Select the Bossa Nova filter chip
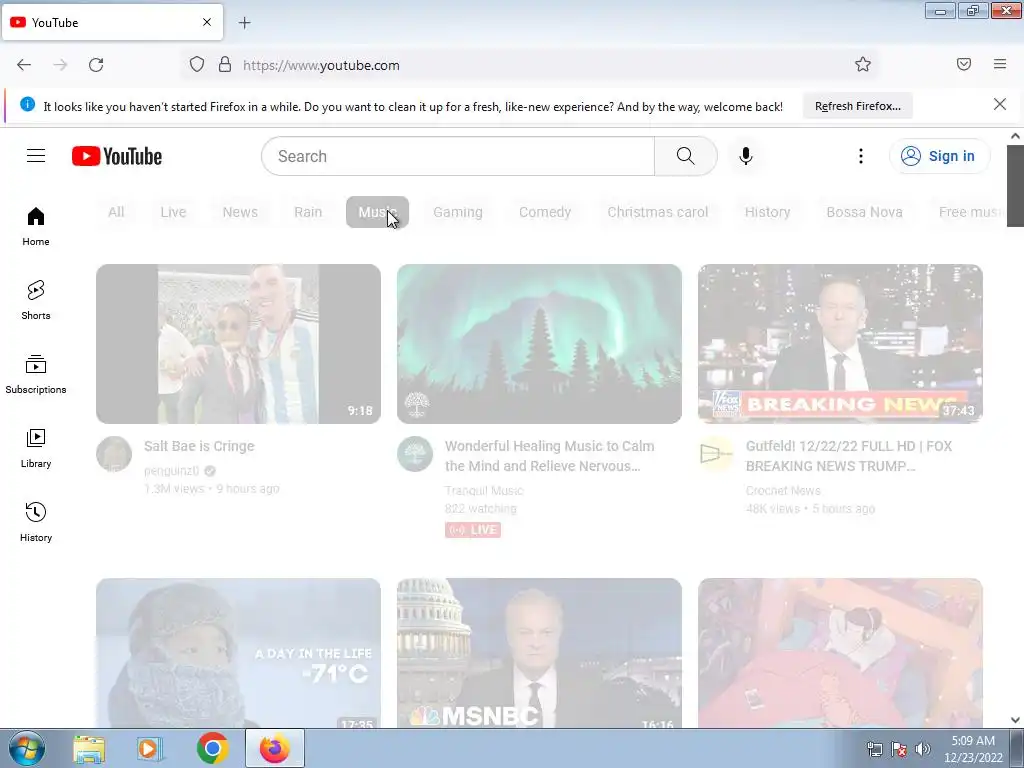The width and height of the screenshot is (1024, 768). click(x=865, y=212)
